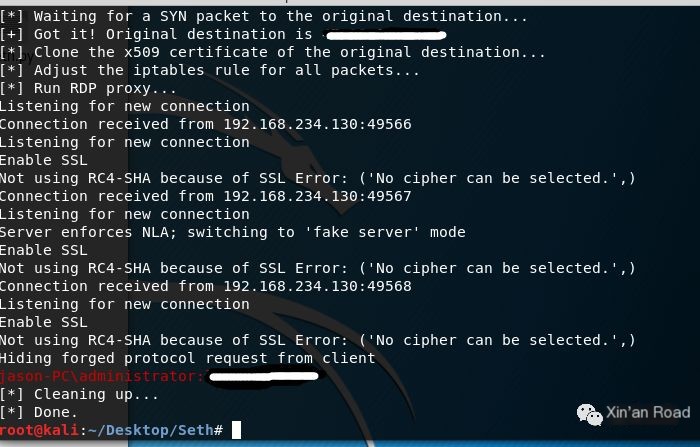Click 'Hiding forged protocol request from client'
Image resolution: width=700 pixels, height=447 pixels.
188,358
